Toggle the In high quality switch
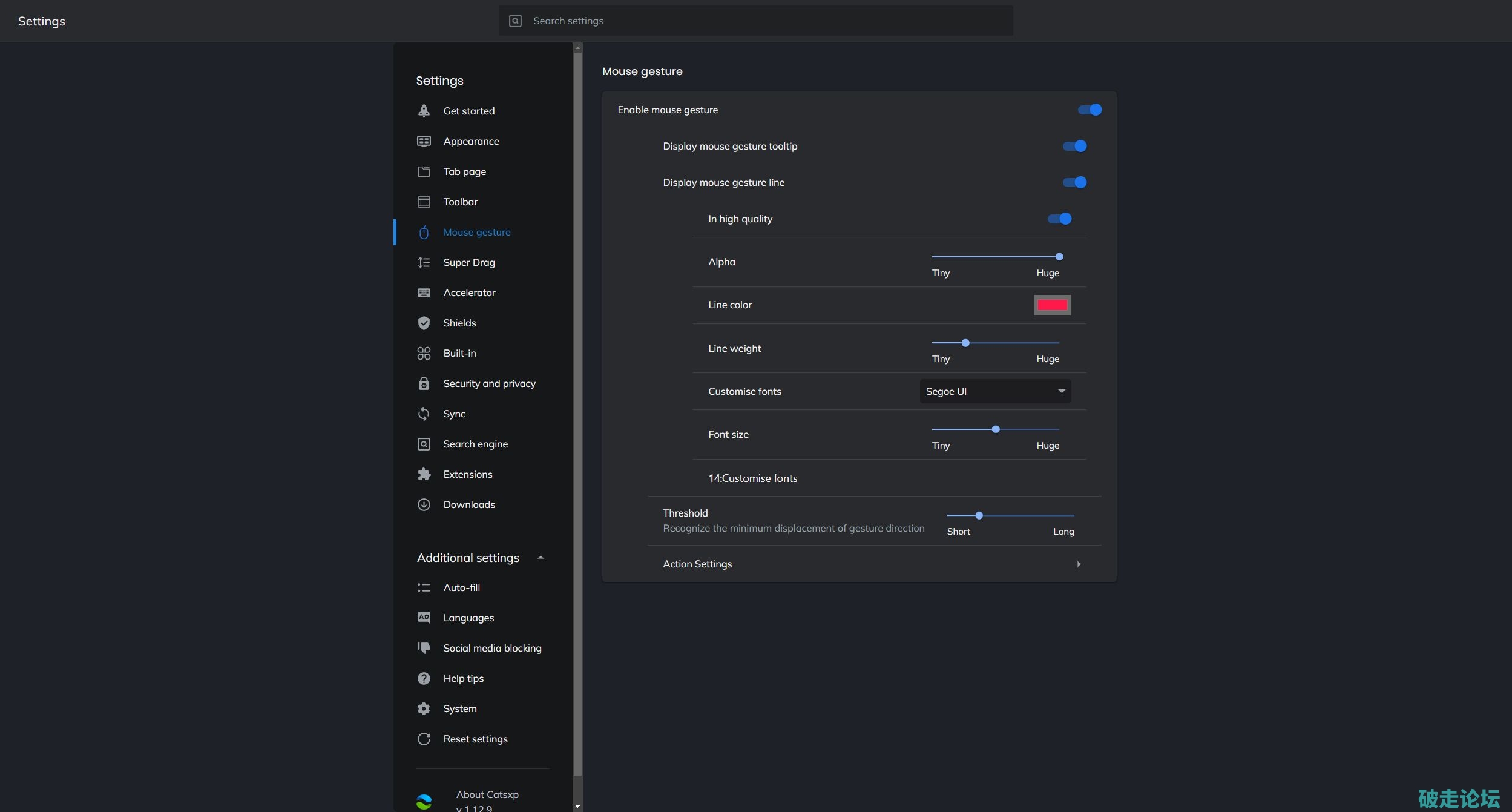The height and width of the screenshot is (812, 1512). tap(1059, 219)
